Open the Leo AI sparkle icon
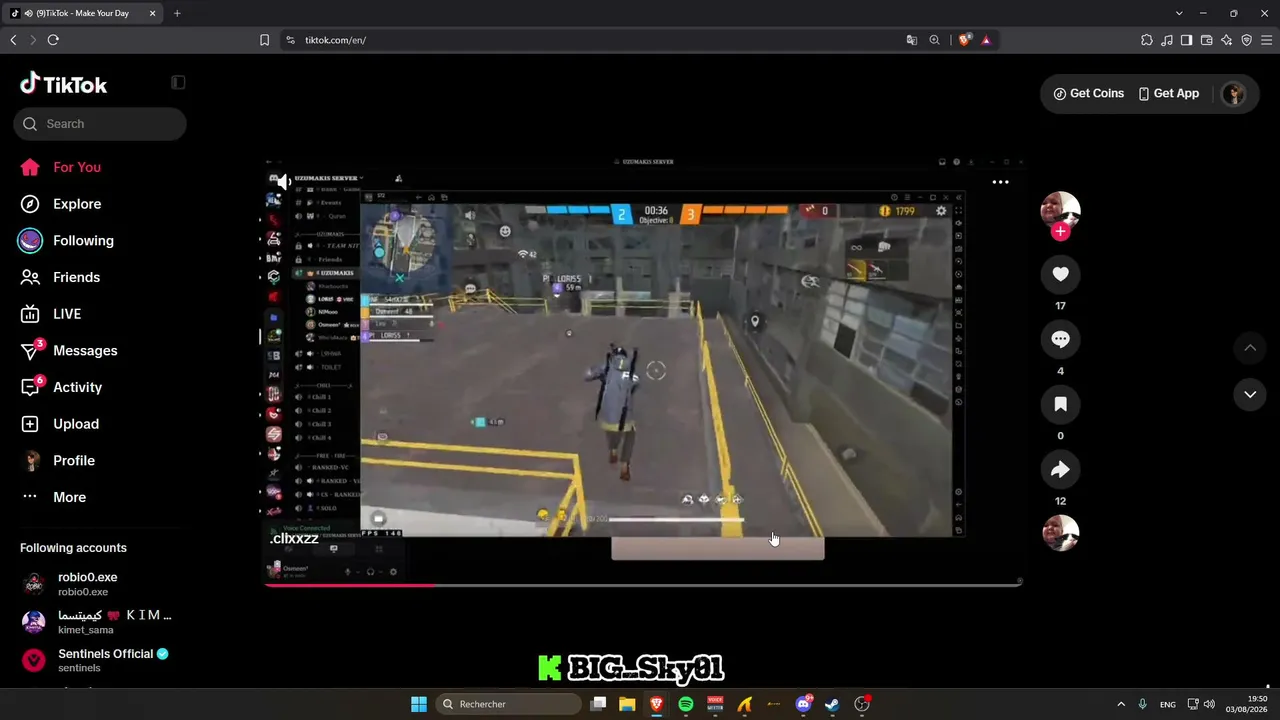The image size is (1280, 720). 1226,40
